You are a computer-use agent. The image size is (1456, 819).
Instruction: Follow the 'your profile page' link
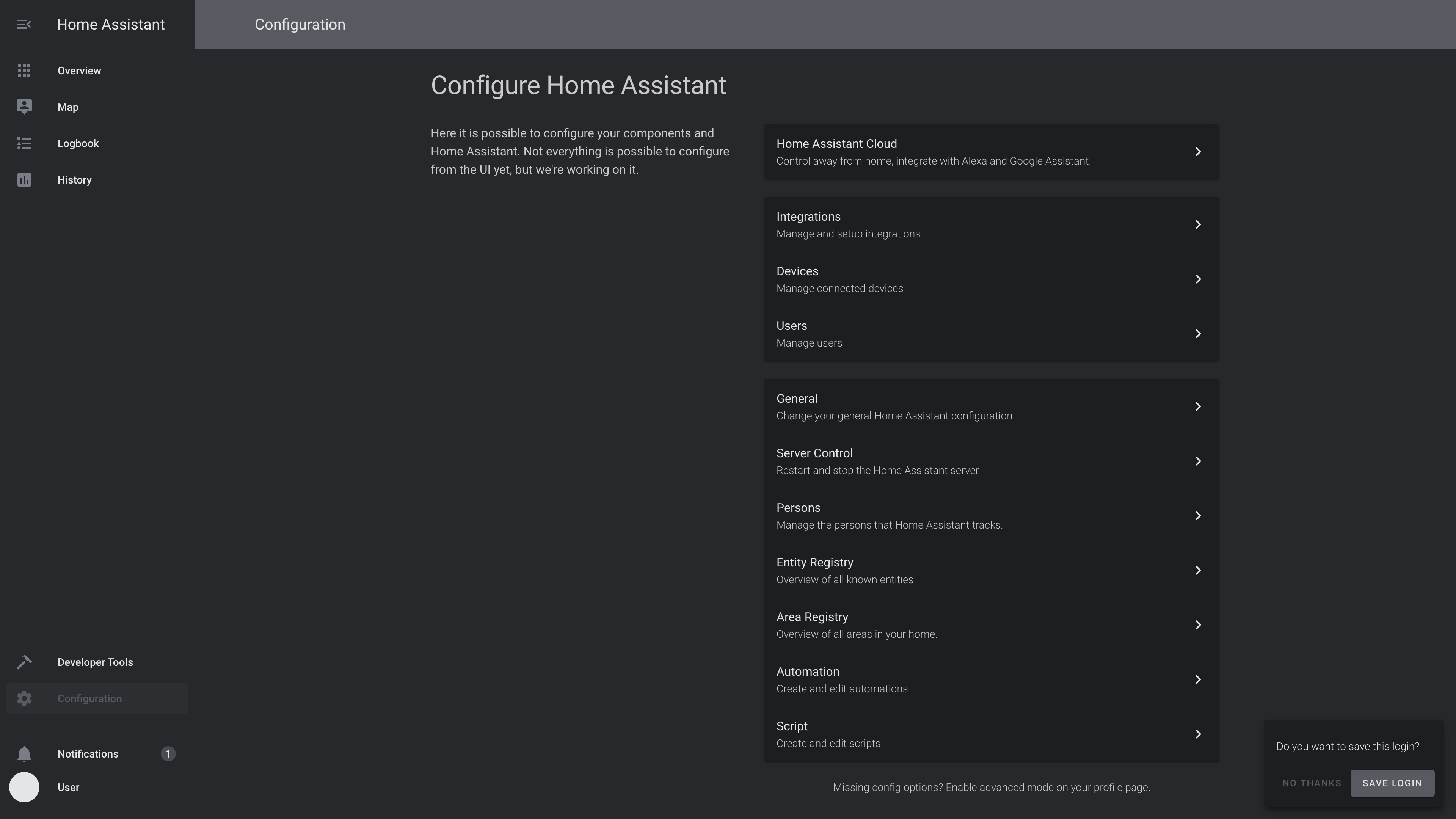(x=1110, y=788)
